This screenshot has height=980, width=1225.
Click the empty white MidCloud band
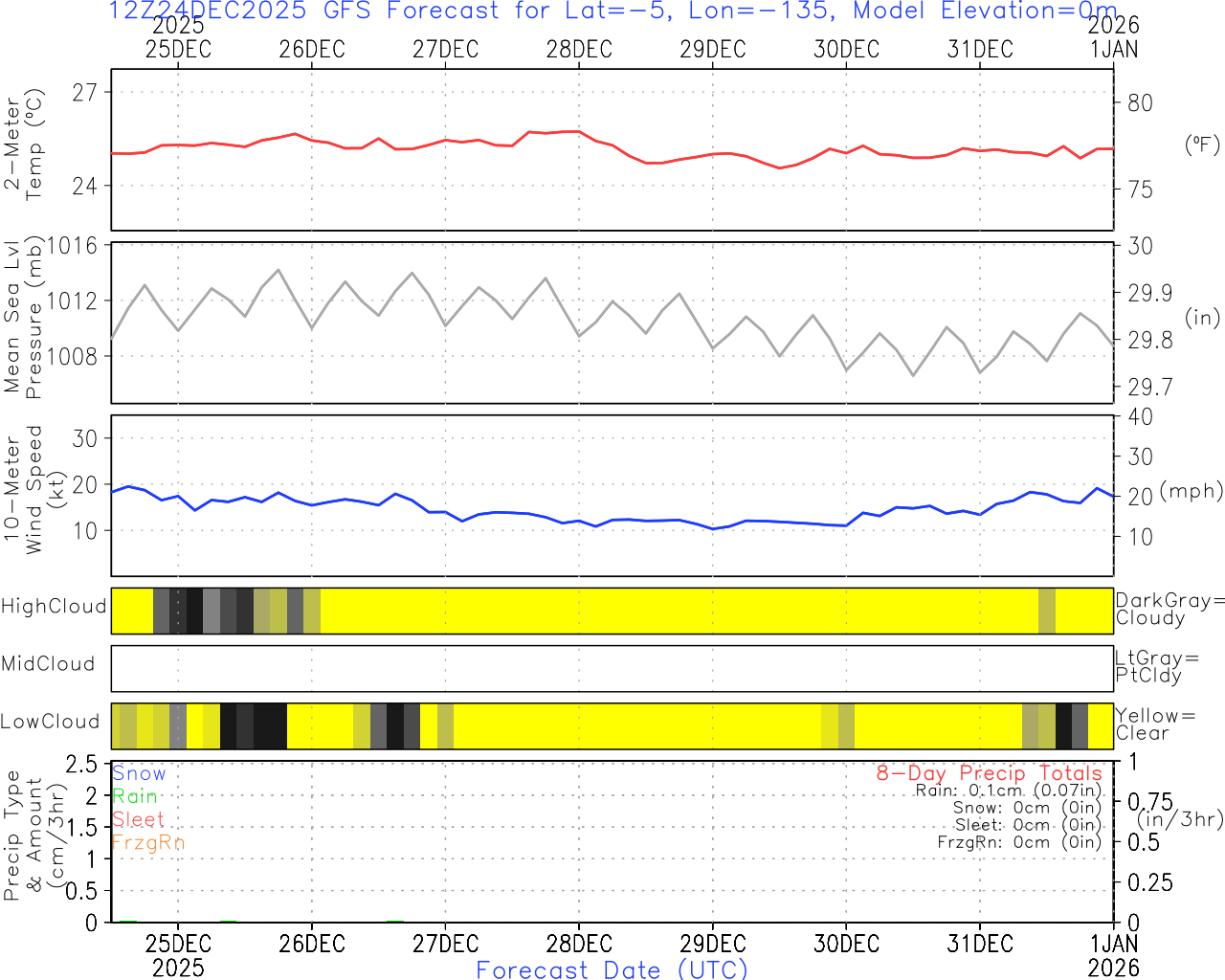point(612,668)
